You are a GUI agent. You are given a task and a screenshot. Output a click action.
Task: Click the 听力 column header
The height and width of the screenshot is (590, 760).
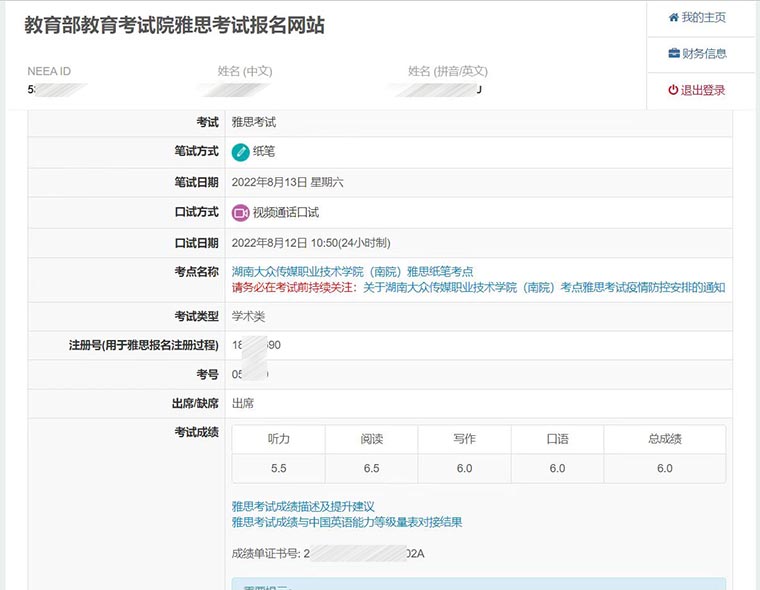click(279, 439)
